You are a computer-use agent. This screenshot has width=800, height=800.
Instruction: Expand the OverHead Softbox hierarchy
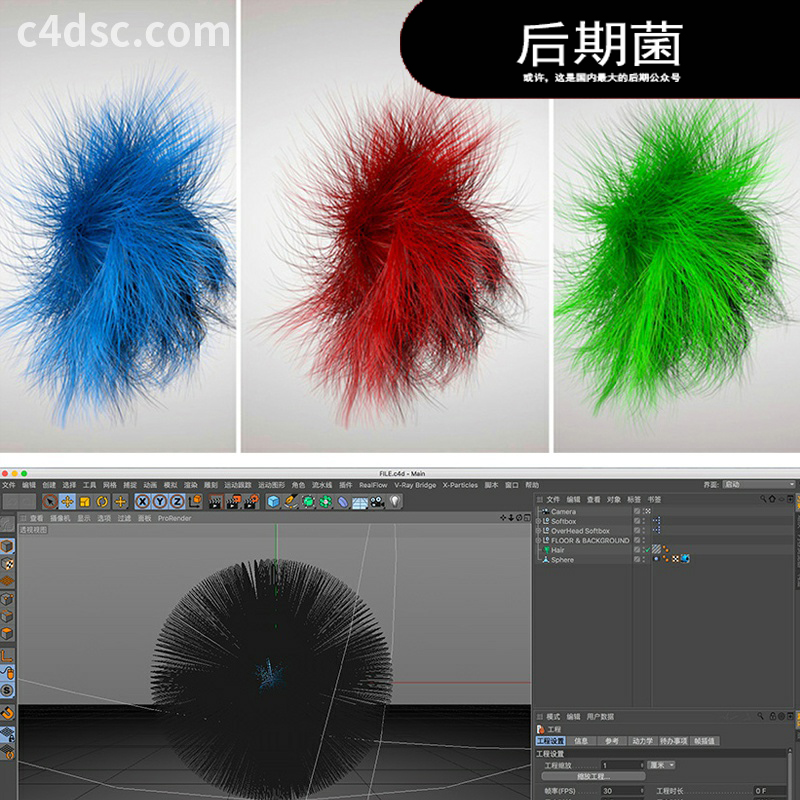pos(538,531)
